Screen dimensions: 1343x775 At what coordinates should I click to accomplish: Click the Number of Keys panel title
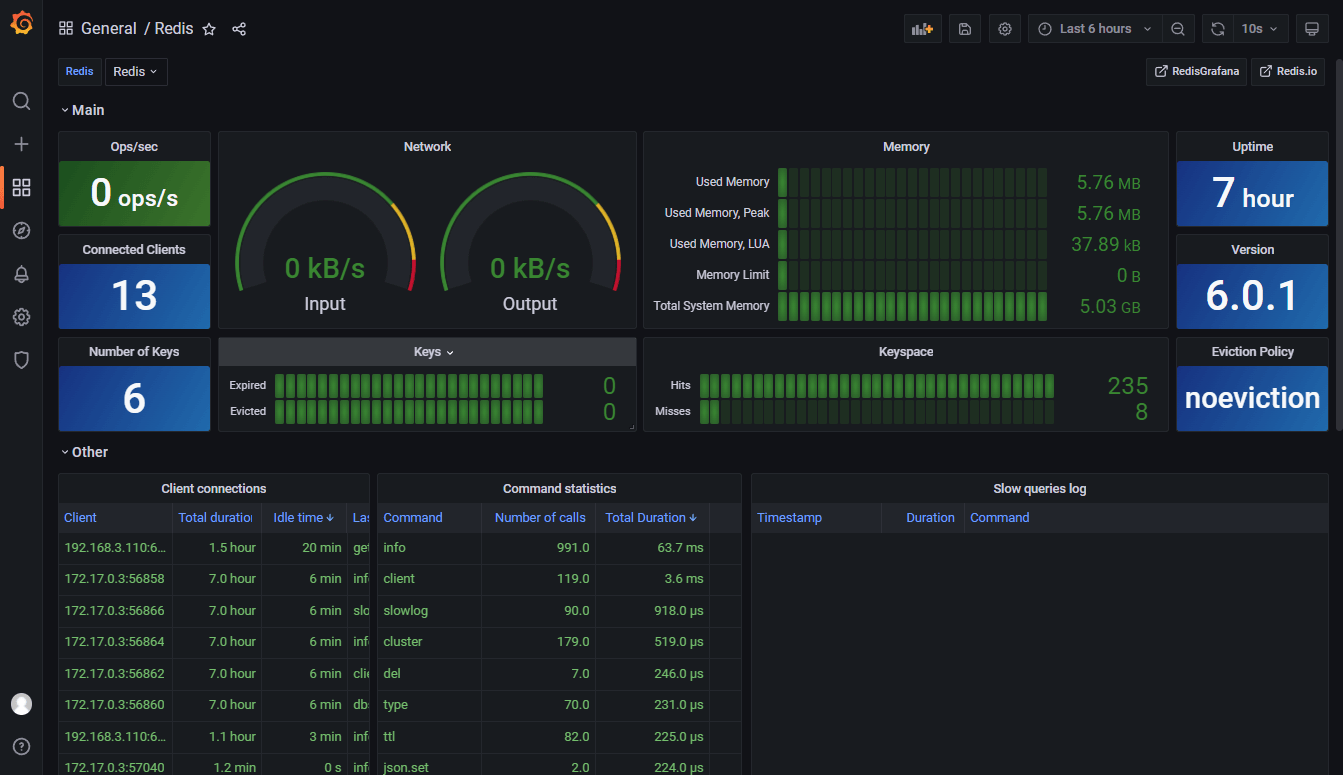pyautogui.click(x=134, y=352)
